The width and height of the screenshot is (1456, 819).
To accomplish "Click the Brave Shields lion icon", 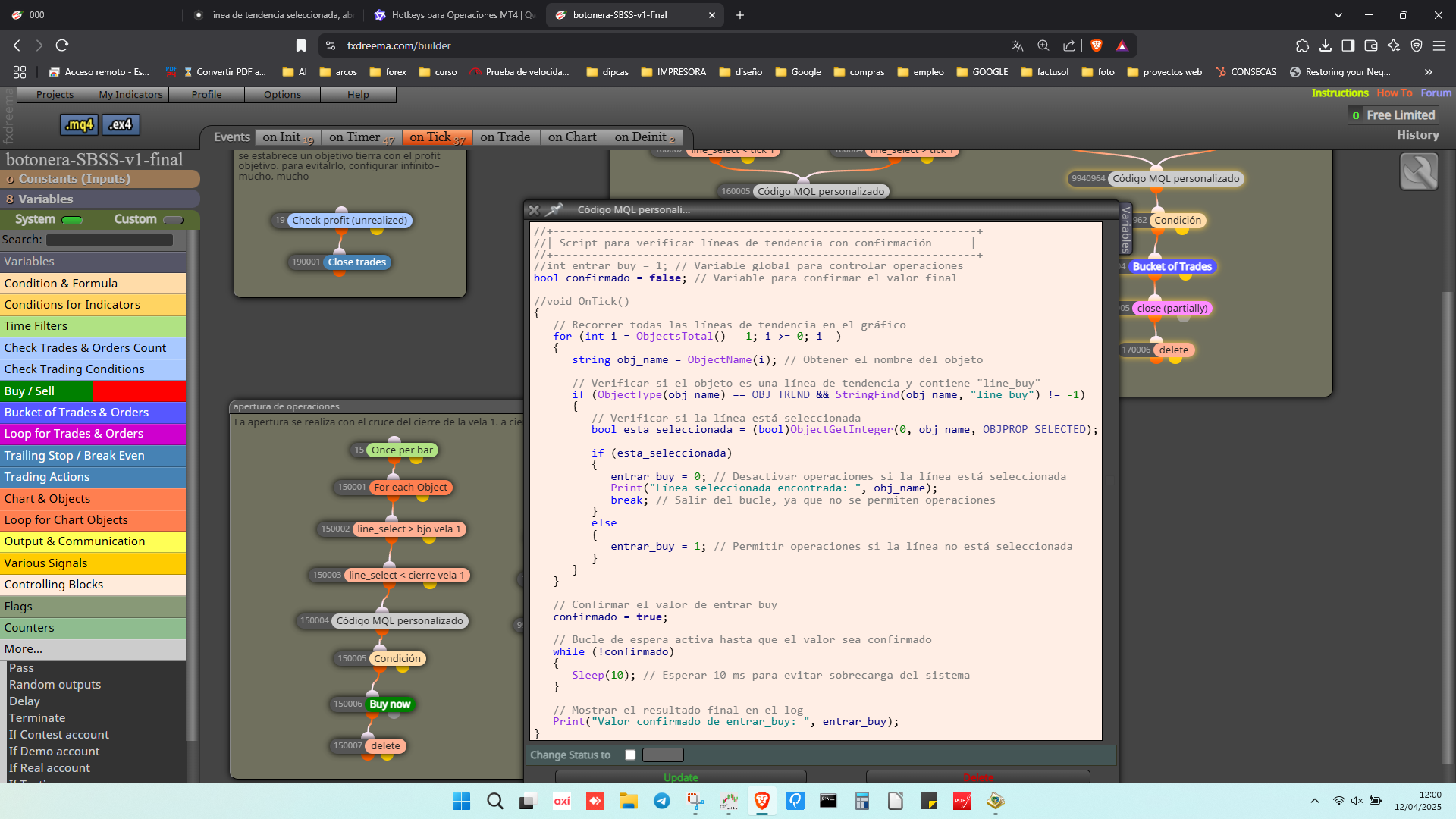I will coord(1096,45).
